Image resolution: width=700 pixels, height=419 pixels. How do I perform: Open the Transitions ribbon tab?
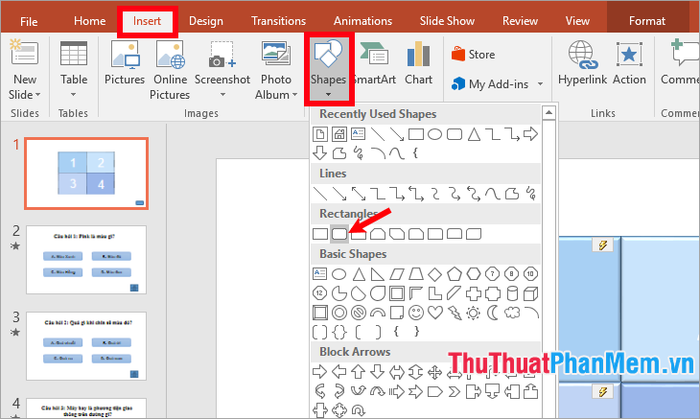coord(278,20)
